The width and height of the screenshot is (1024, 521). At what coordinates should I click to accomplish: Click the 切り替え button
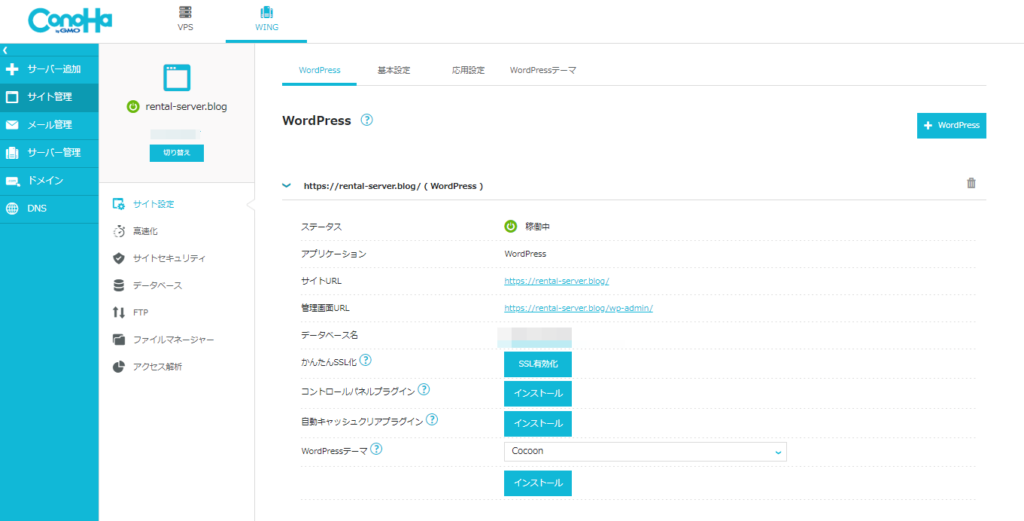pyautogui.click(x=176, y=152)
